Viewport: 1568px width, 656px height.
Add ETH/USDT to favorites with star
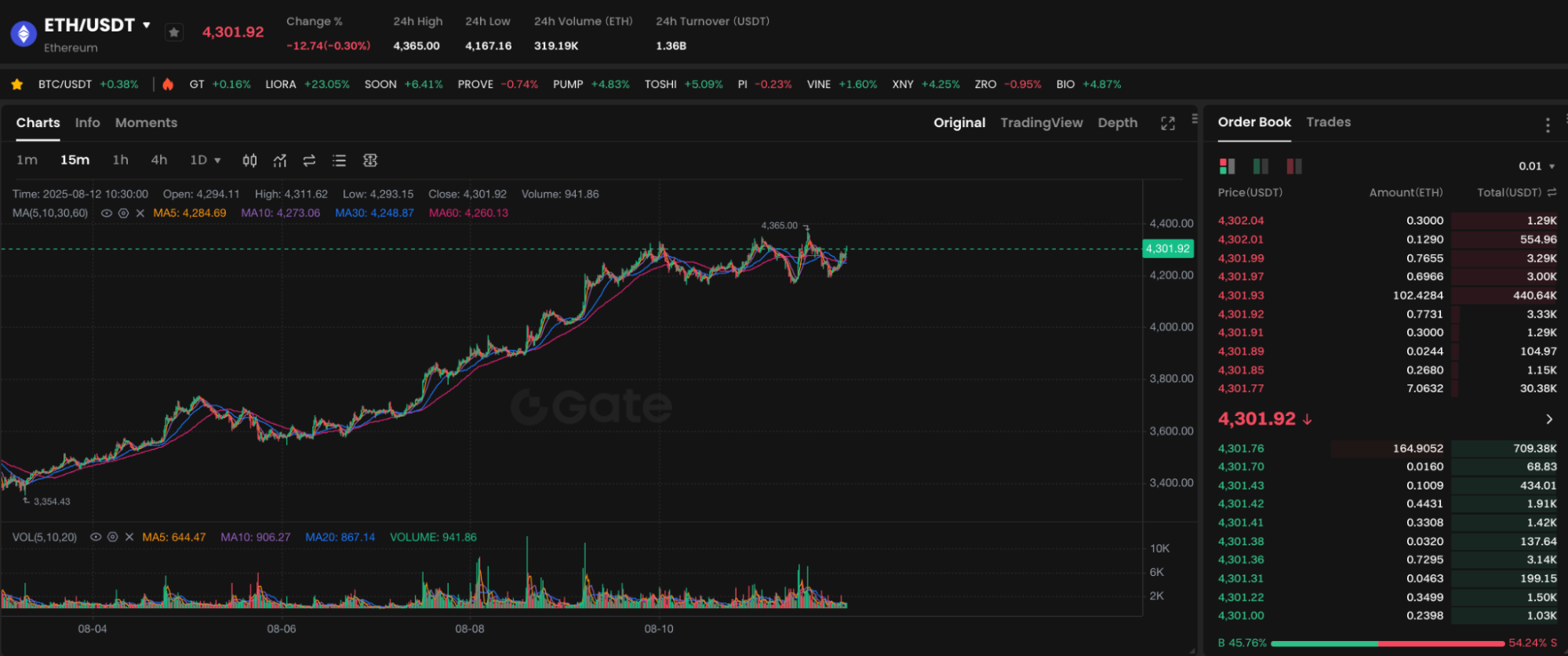[174, 32]
